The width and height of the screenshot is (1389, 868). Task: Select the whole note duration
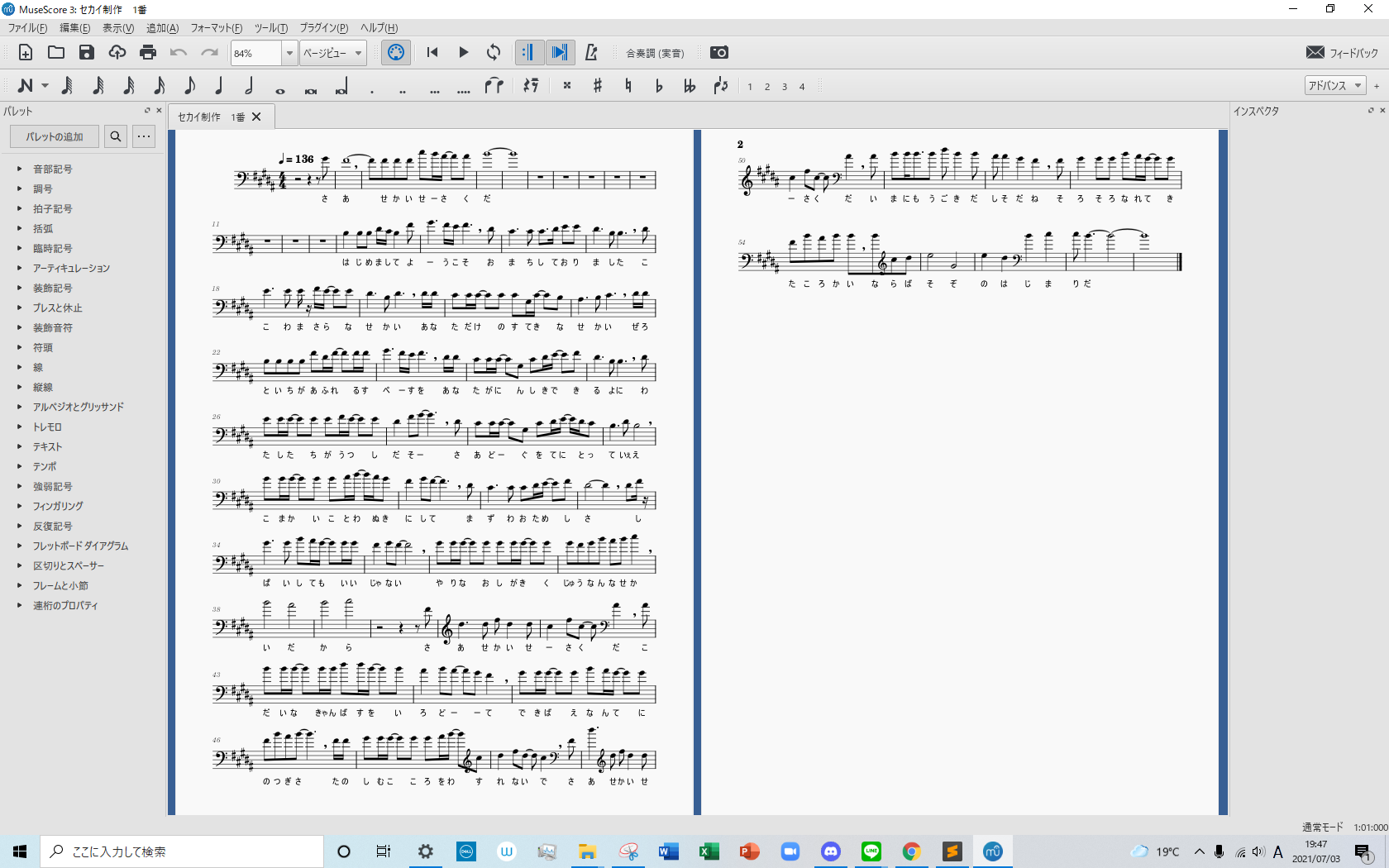pyautogui.click(x=280, y=90)
